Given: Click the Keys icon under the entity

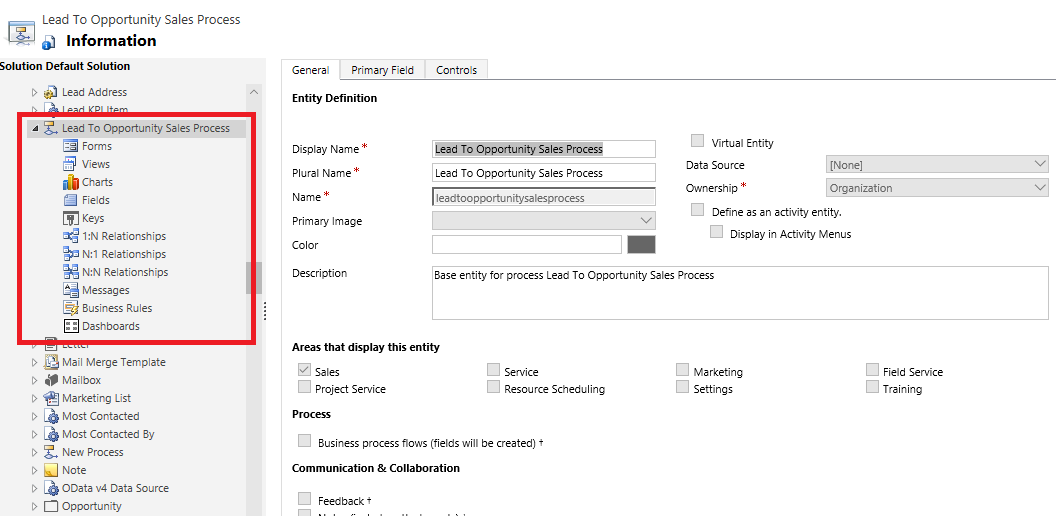Looking at the screenshot, I should (71, 218).
